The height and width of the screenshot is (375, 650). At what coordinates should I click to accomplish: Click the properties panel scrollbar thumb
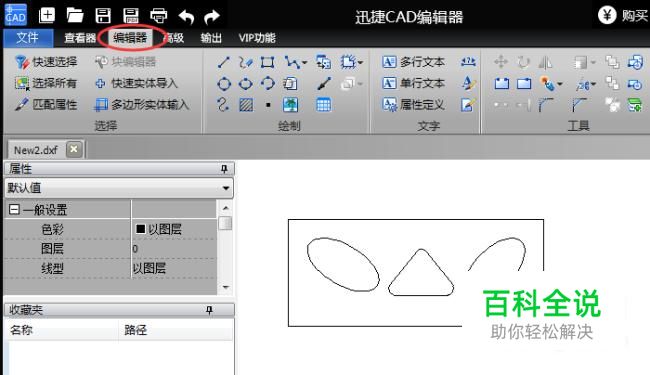pos(225,223)
